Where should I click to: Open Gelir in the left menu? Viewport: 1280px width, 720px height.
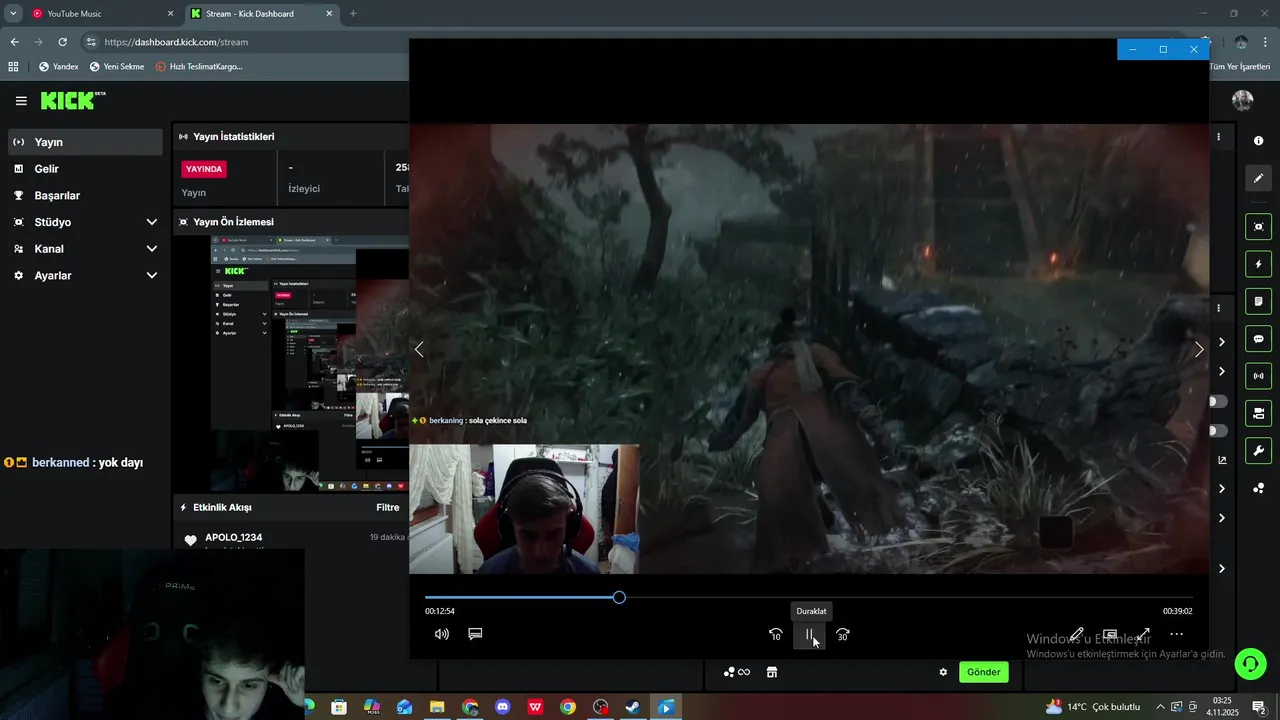coord(85,169)
